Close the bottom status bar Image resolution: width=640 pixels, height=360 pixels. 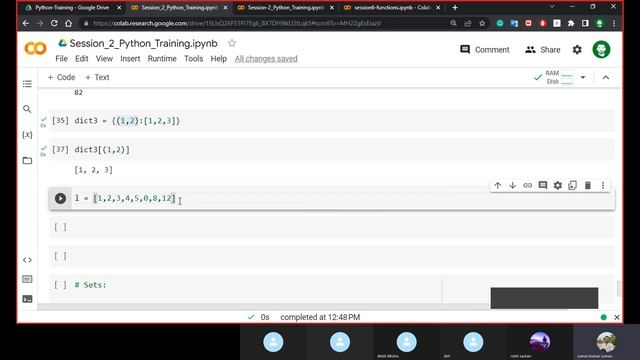coord(617,317)
